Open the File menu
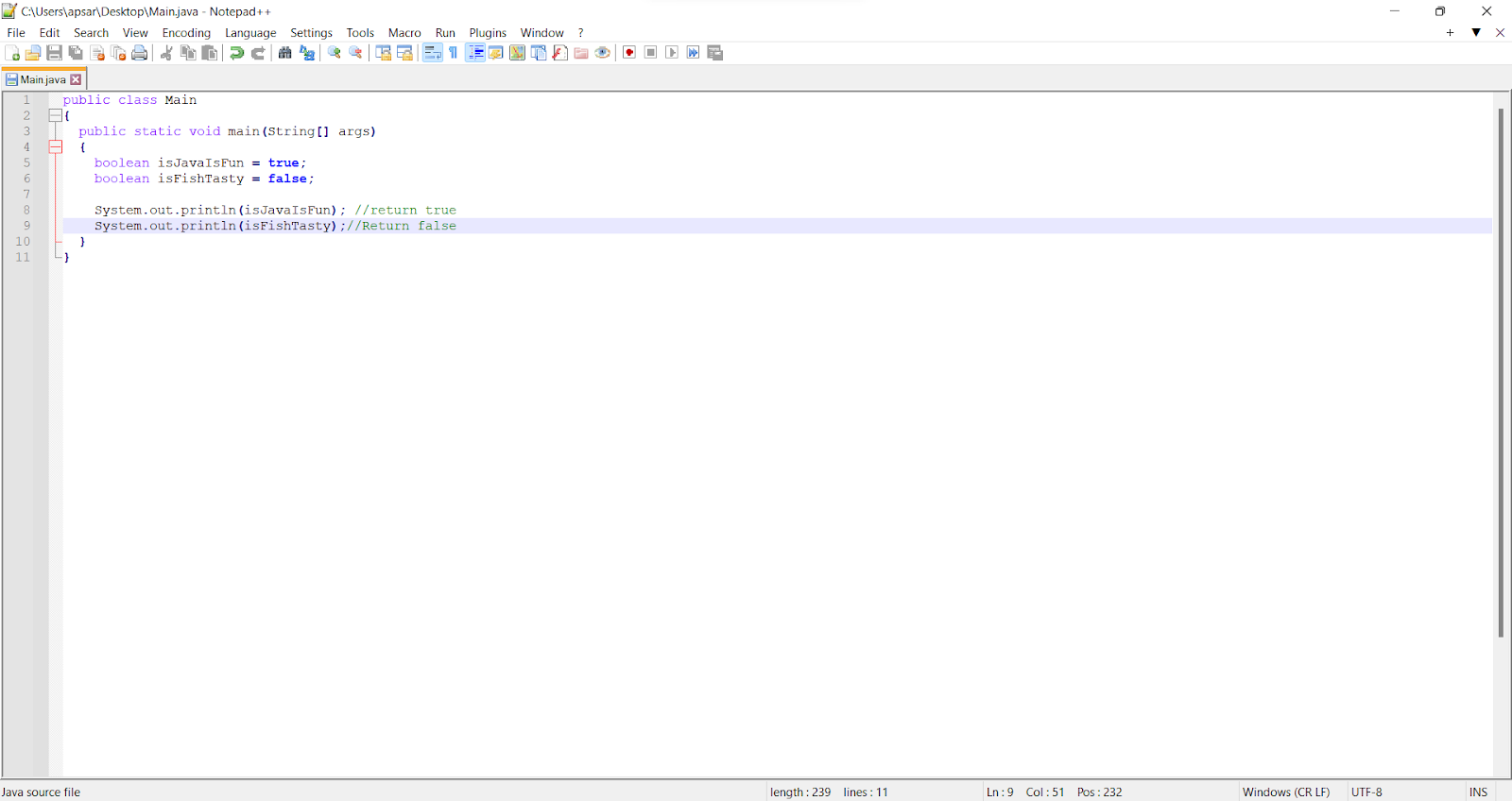The image size is (1512, 801). 16,33
